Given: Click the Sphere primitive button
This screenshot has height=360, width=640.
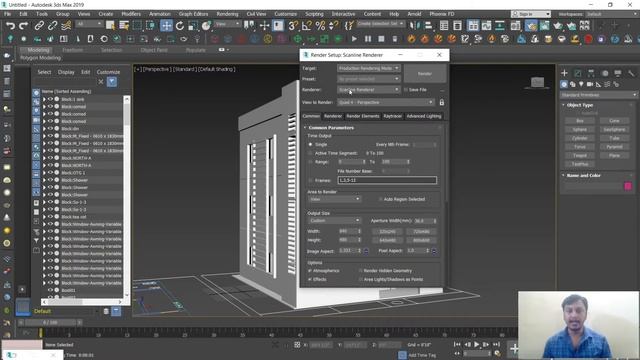Looking at the screenshot, I should click(580, 129).
